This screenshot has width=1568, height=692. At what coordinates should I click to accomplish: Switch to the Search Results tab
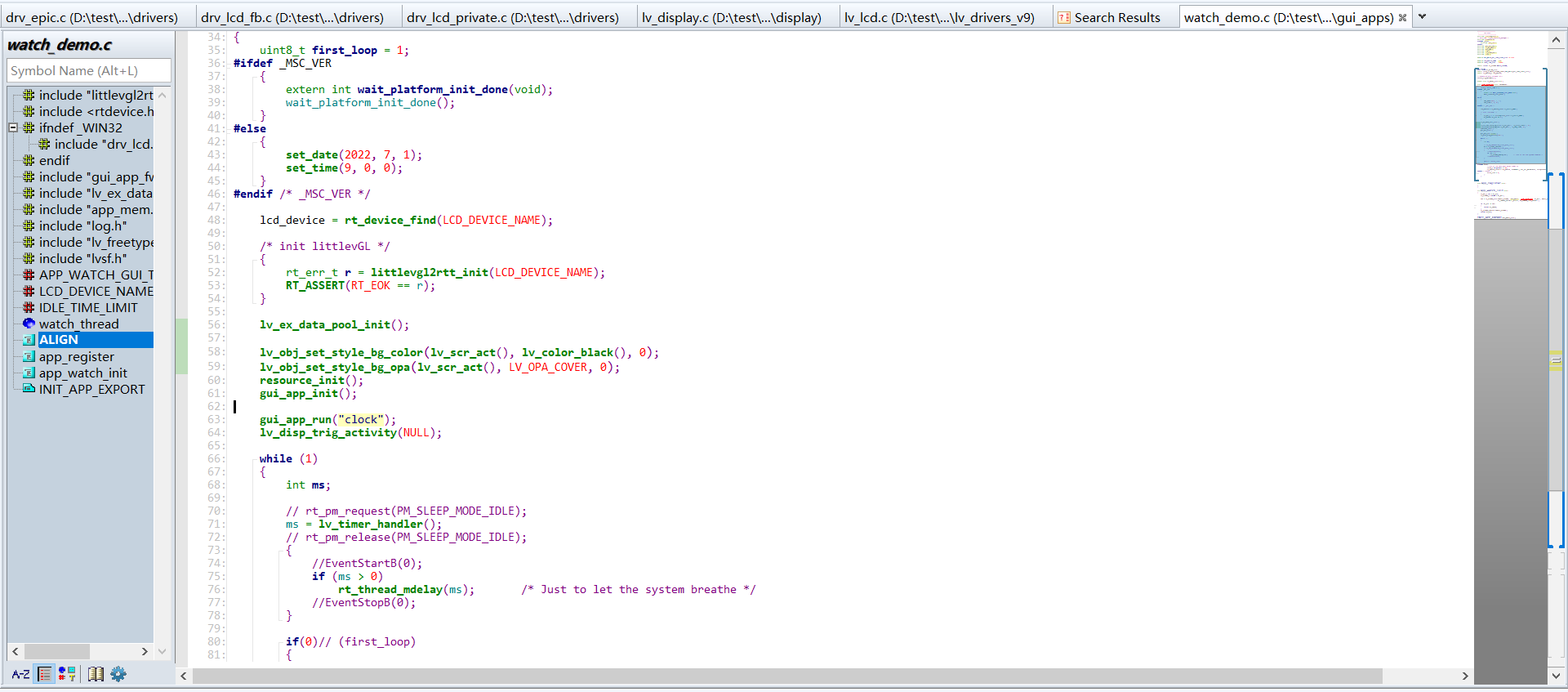tap(1116, 17)
